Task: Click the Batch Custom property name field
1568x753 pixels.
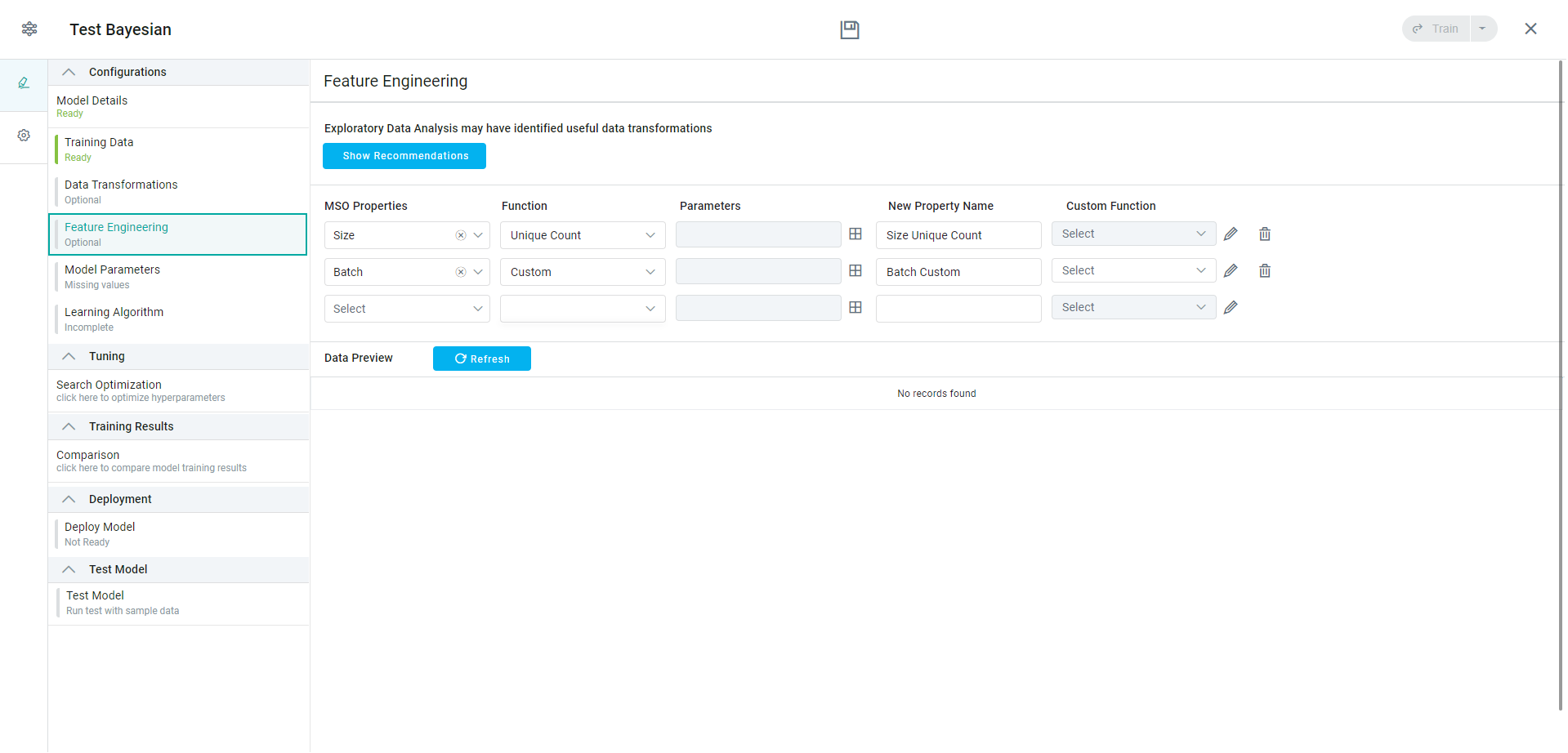Action: [958, 272]
